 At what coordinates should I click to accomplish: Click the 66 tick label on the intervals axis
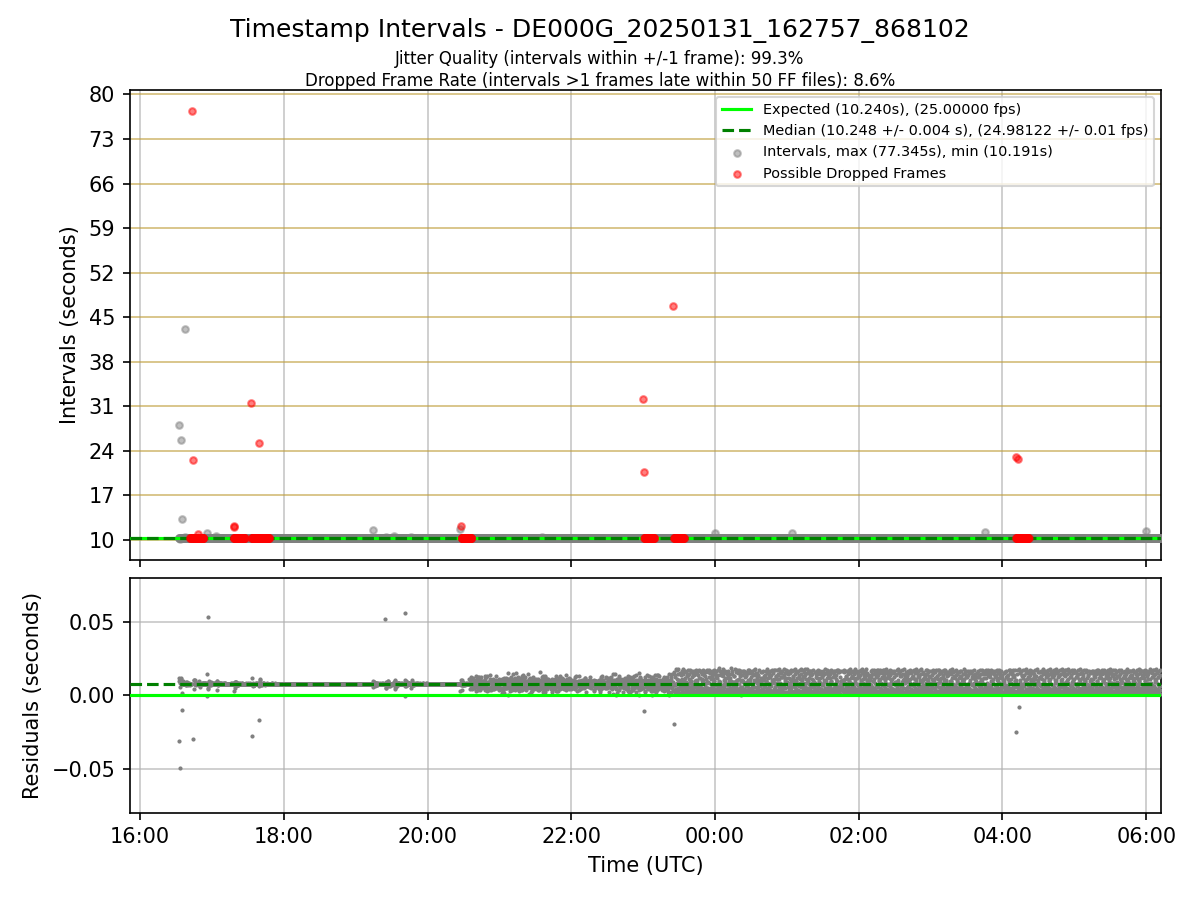[104, 184]
